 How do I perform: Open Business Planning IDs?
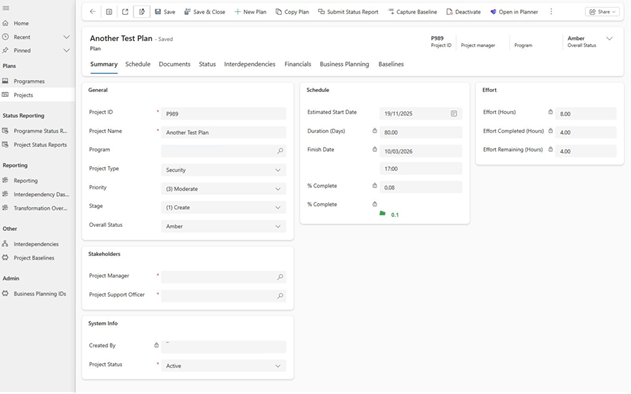click(x=34, y=294)
